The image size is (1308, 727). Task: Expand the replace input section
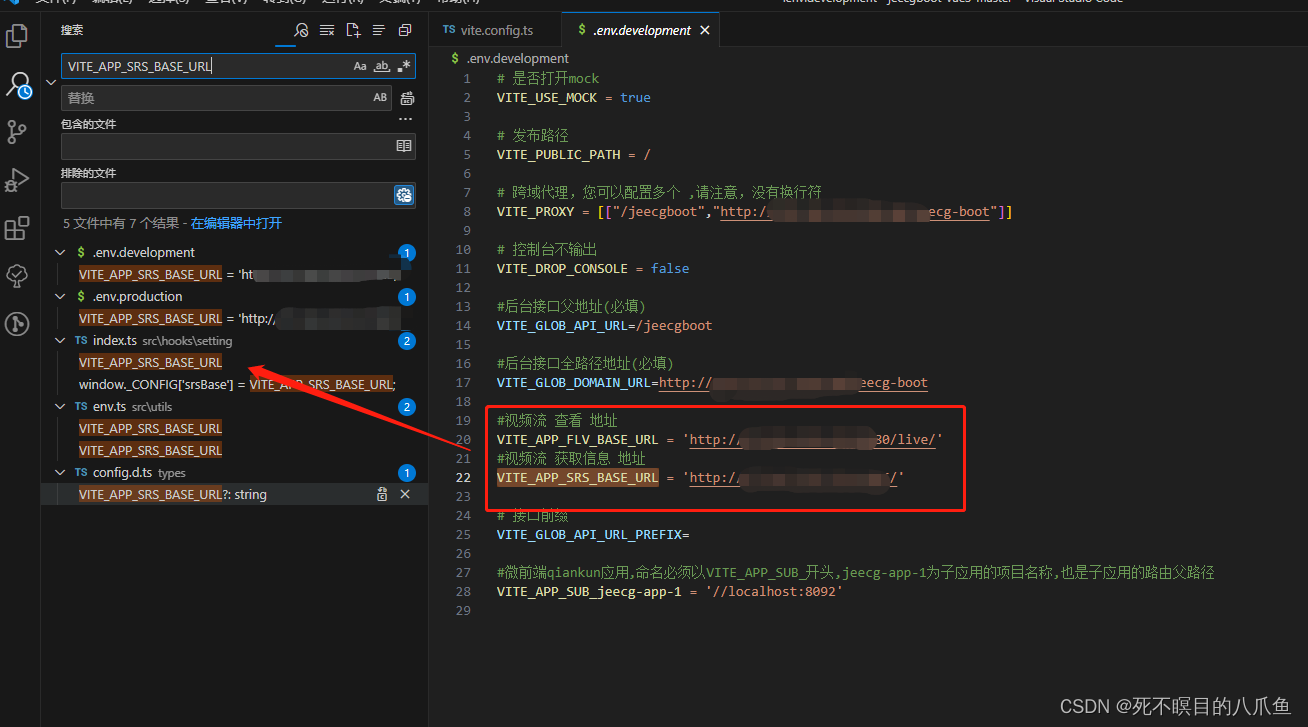pos(50,82)
